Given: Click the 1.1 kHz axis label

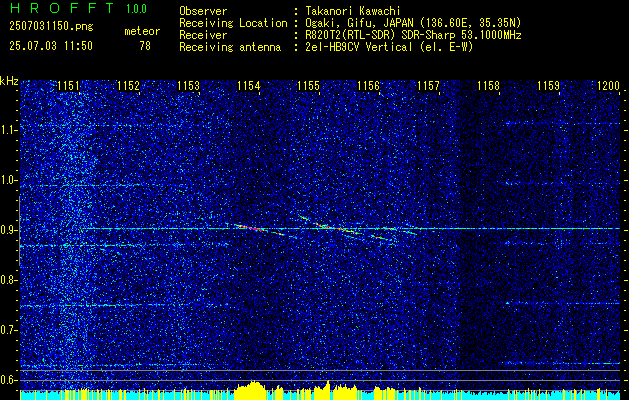Looking at the screenshot, I should pyautogui.click(x=9, y=130).
